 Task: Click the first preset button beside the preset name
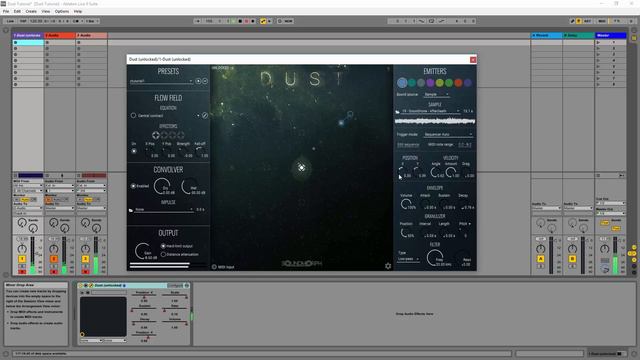pyautogui.click(x=198, y=81)
